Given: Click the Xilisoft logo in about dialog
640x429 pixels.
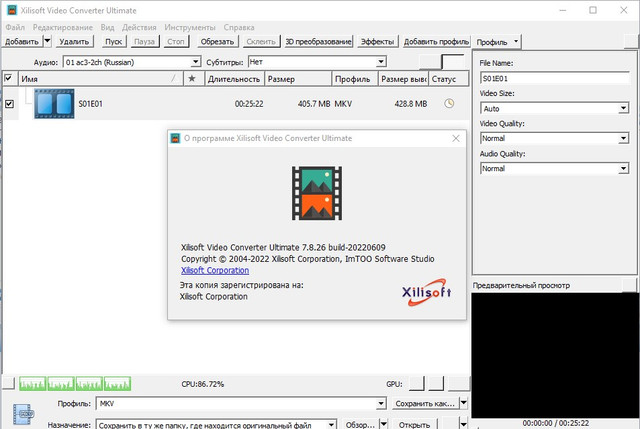Looking at the screenshot, I should [x=427, y=292].
